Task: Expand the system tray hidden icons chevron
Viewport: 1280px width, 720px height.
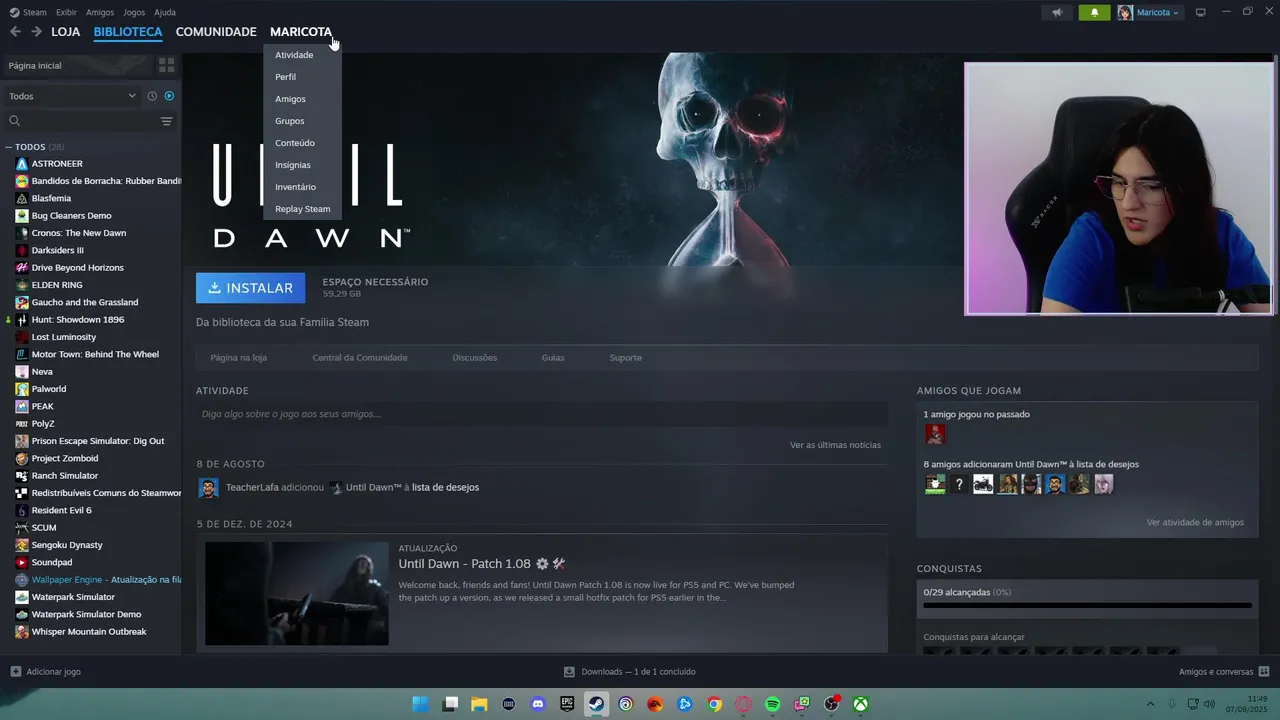Action: pos(1150,704)
